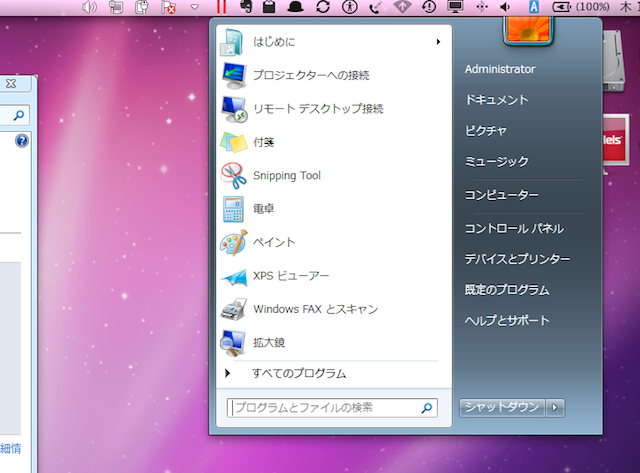Open ミュージック folder link
The image size is (640, 473).
(x=497, y=162)
